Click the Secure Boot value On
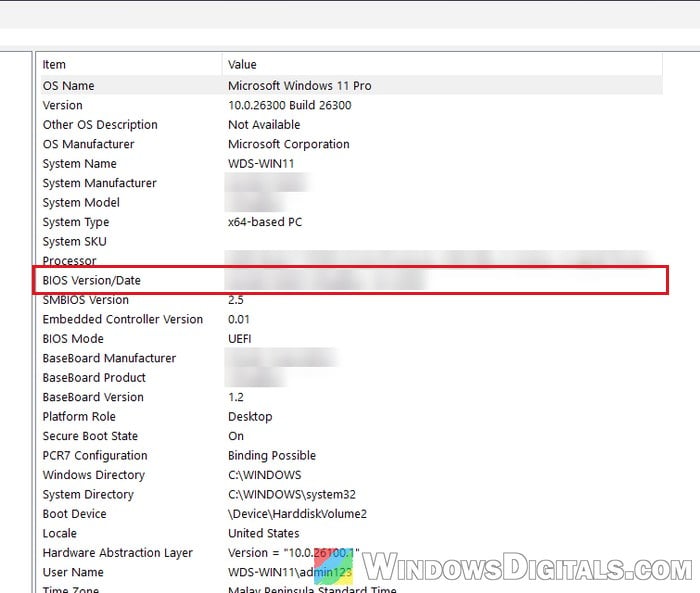This screenshot has height=593, width=700. (236, 436)
